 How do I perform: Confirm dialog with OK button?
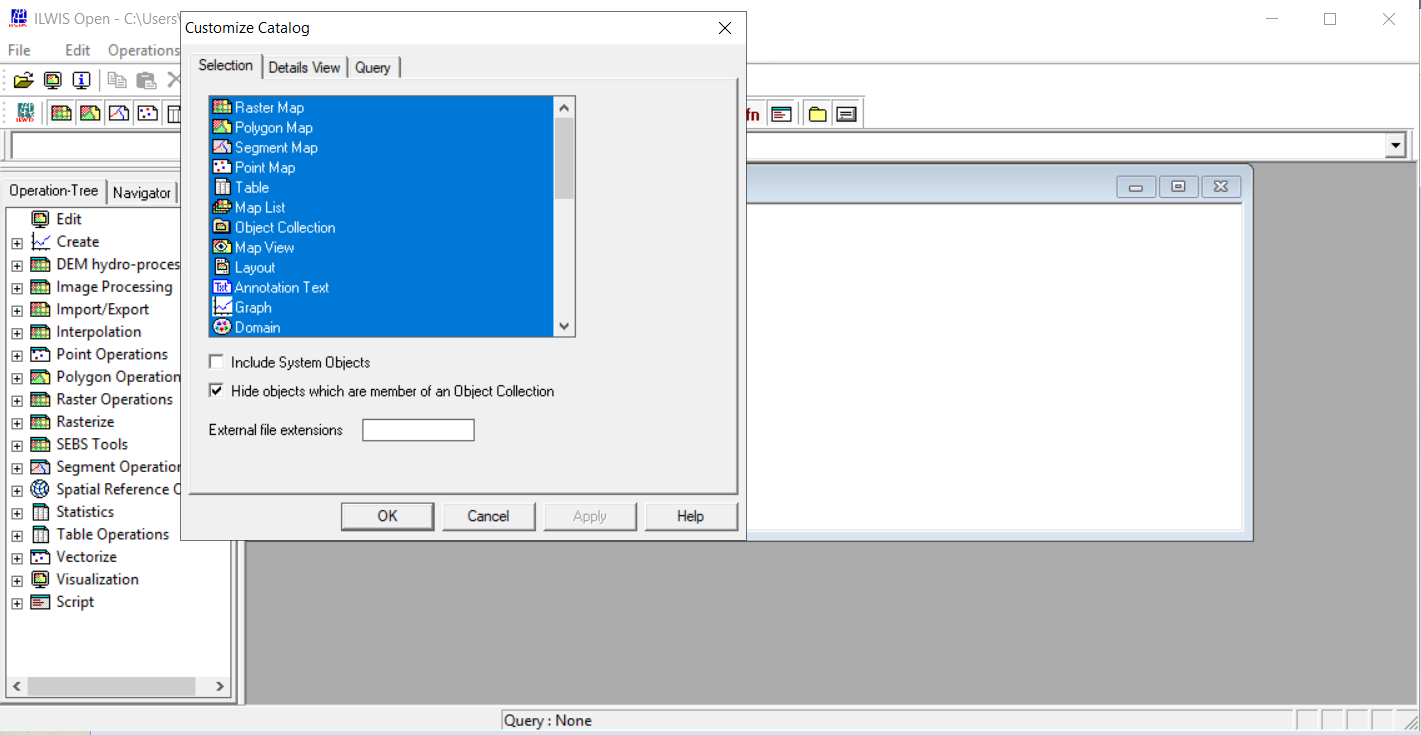tap(387, 516)
